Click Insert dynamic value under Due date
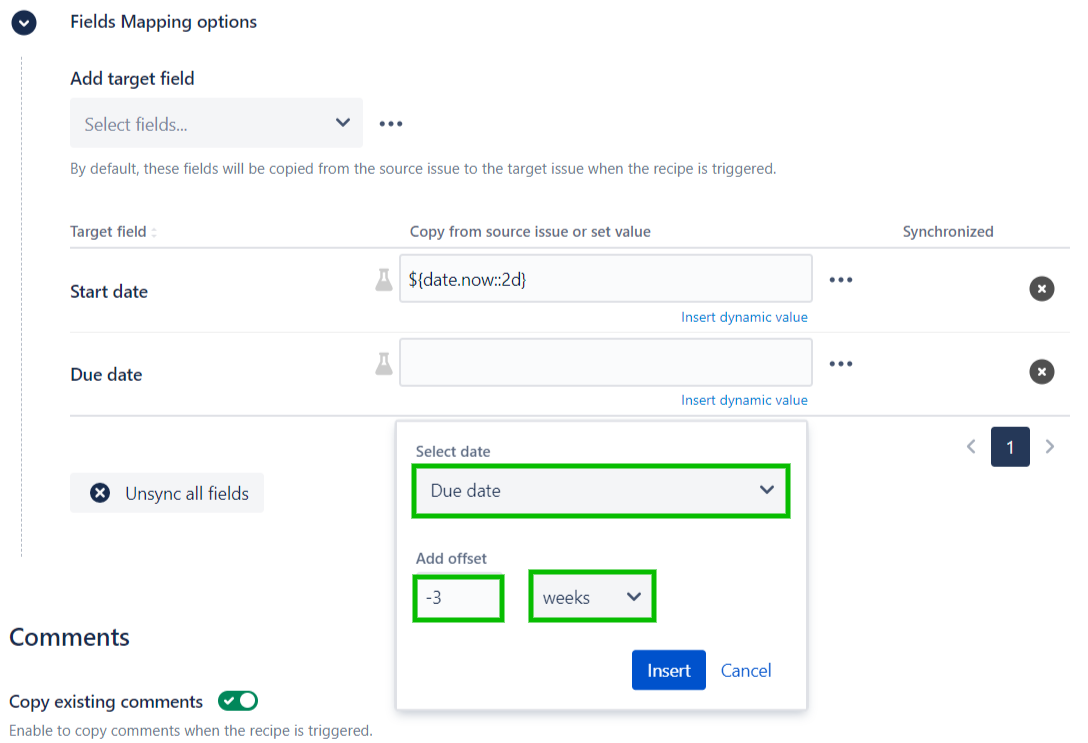 744,400
